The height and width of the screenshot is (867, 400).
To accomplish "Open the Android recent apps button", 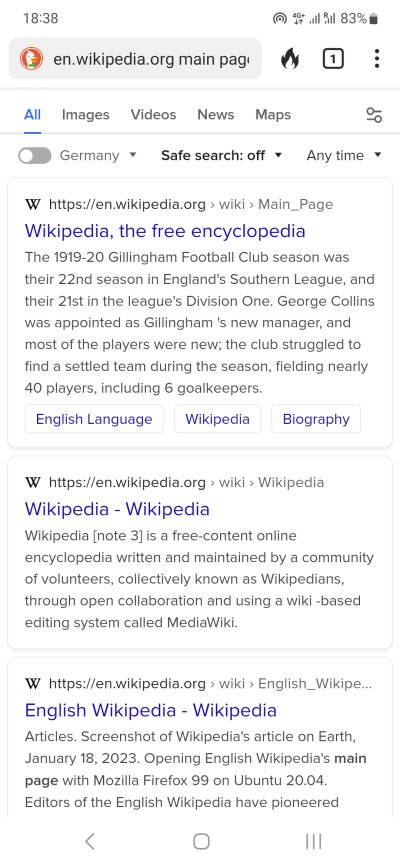I will [314, 841].
